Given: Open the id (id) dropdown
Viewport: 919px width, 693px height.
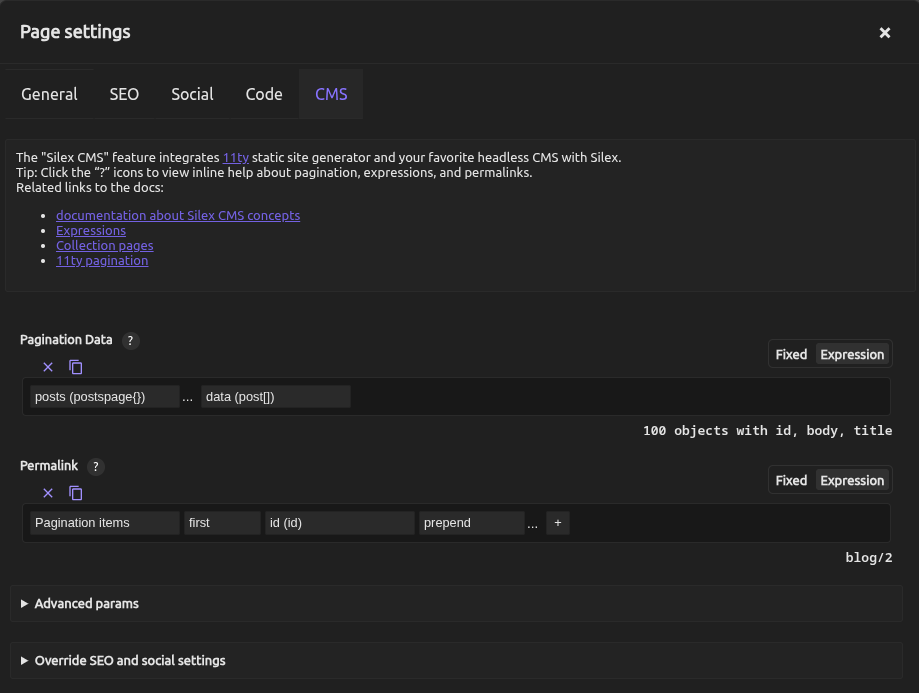Looking at the screenshot, I should click(x=339, y=523).
